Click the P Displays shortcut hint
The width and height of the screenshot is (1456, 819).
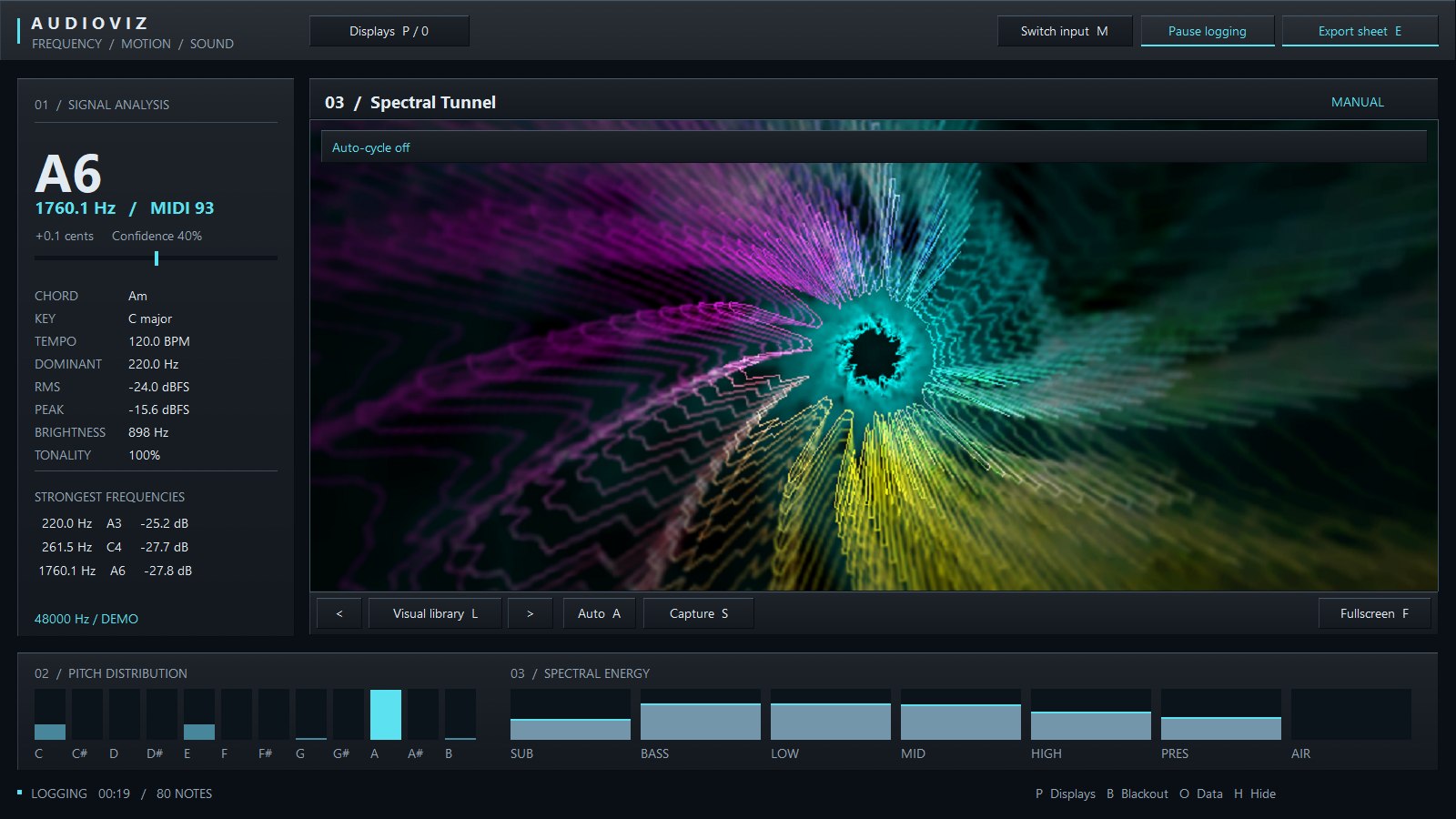tap(1066, 794)
